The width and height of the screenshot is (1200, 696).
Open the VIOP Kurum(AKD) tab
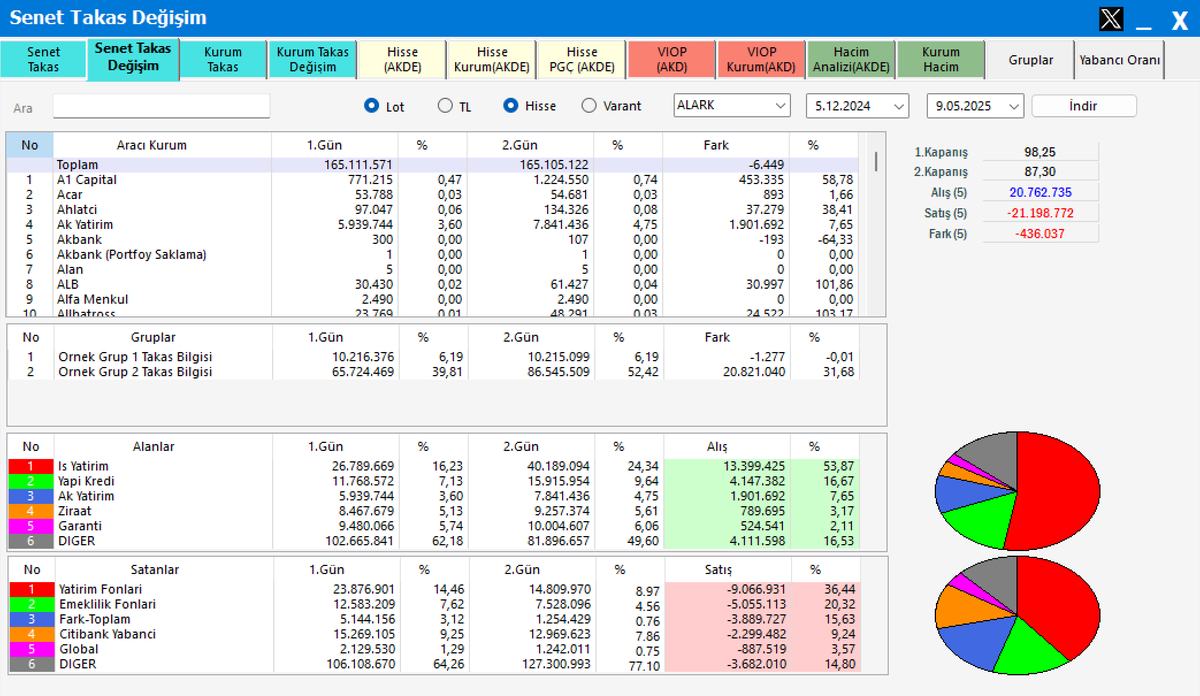761,59
